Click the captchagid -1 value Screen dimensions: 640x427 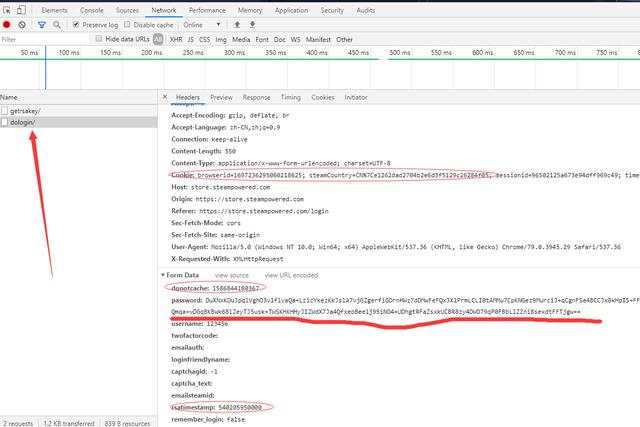(x=214, y=371)
